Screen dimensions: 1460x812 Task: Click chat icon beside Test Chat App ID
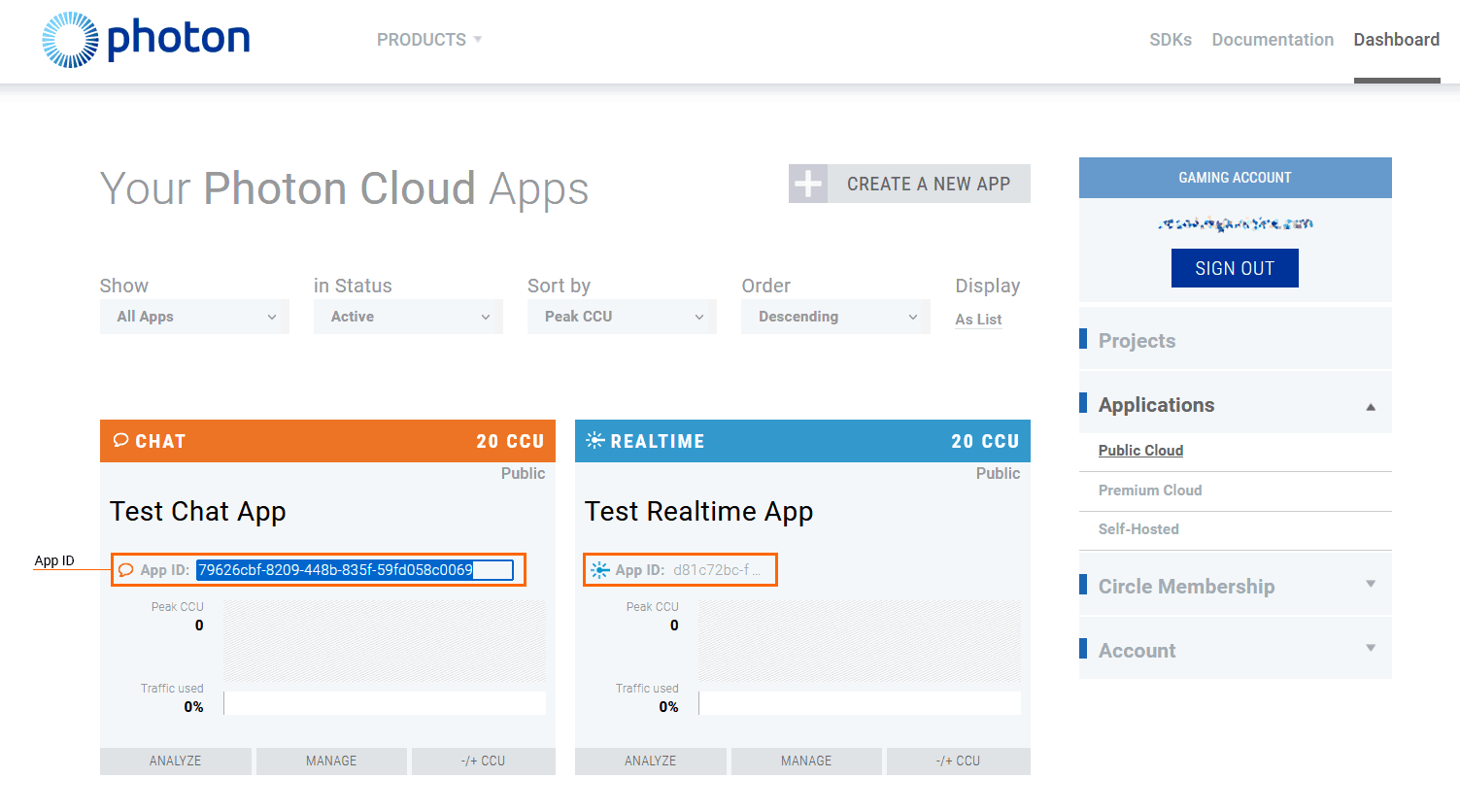[126, 570]
